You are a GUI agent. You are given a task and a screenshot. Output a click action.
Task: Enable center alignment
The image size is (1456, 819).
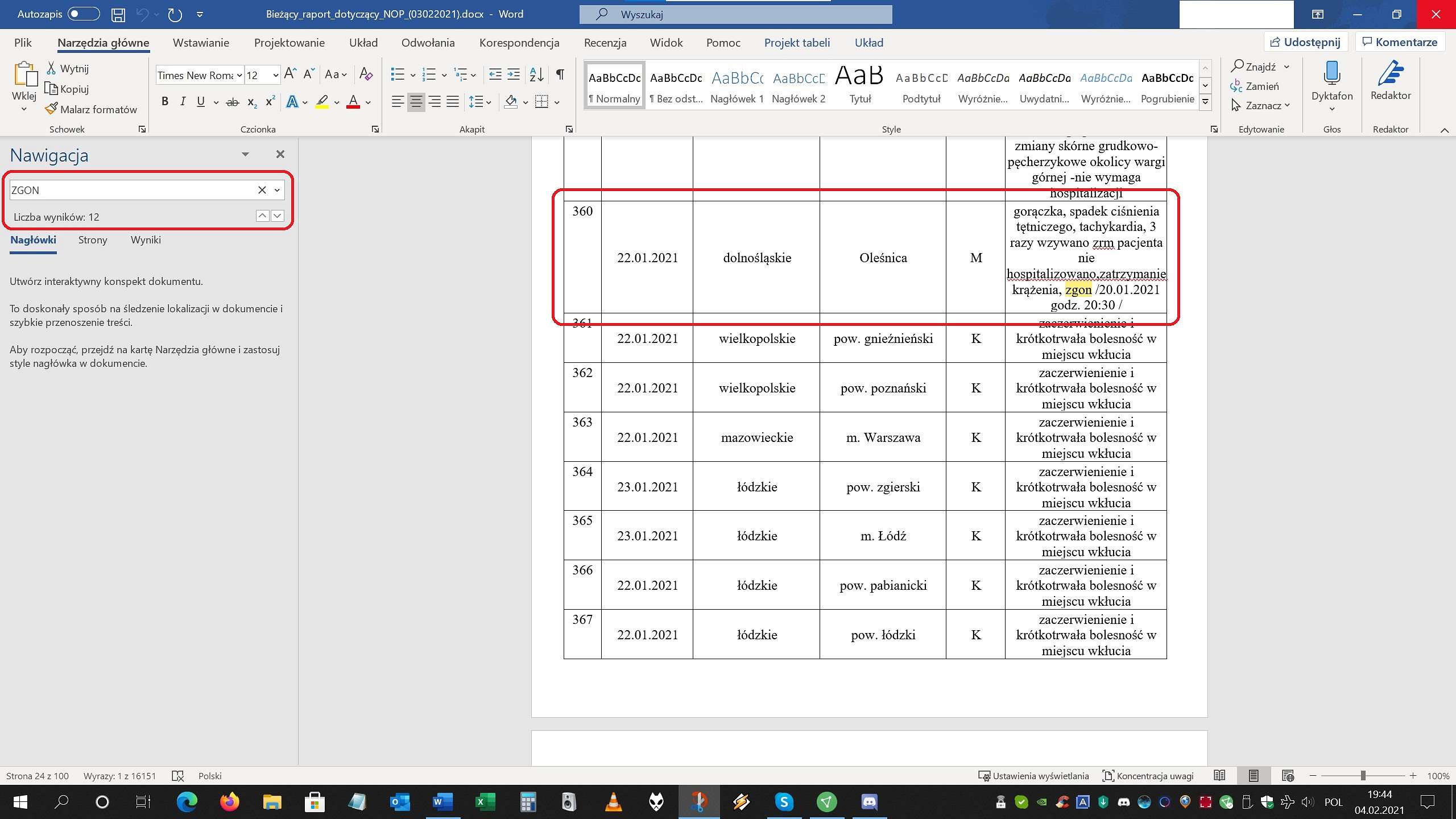(416, 102)
